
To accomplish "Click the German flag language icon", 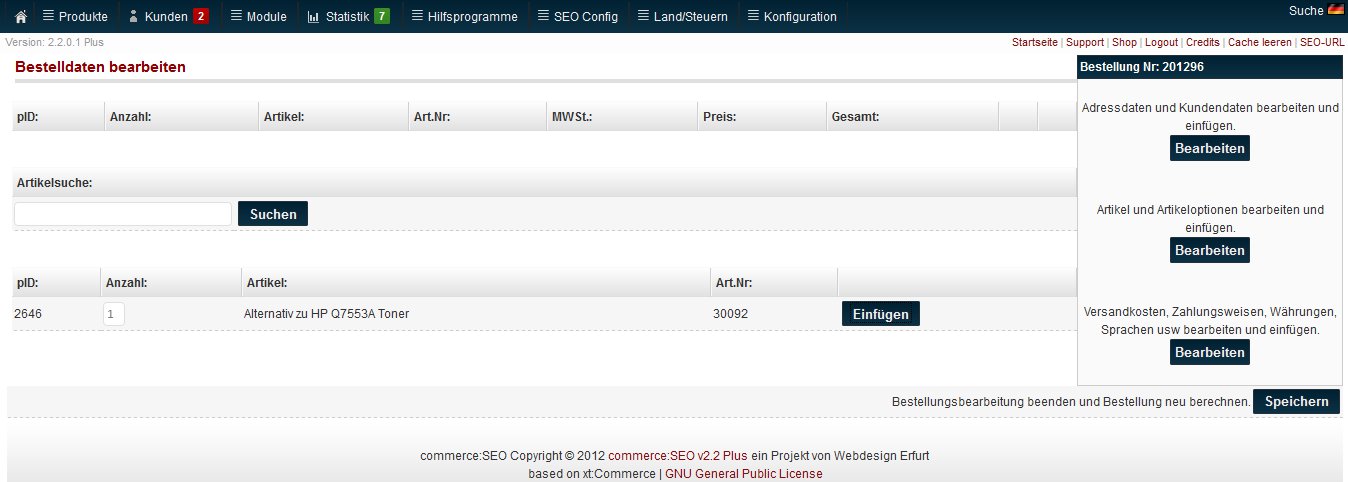I will 1336,11.
